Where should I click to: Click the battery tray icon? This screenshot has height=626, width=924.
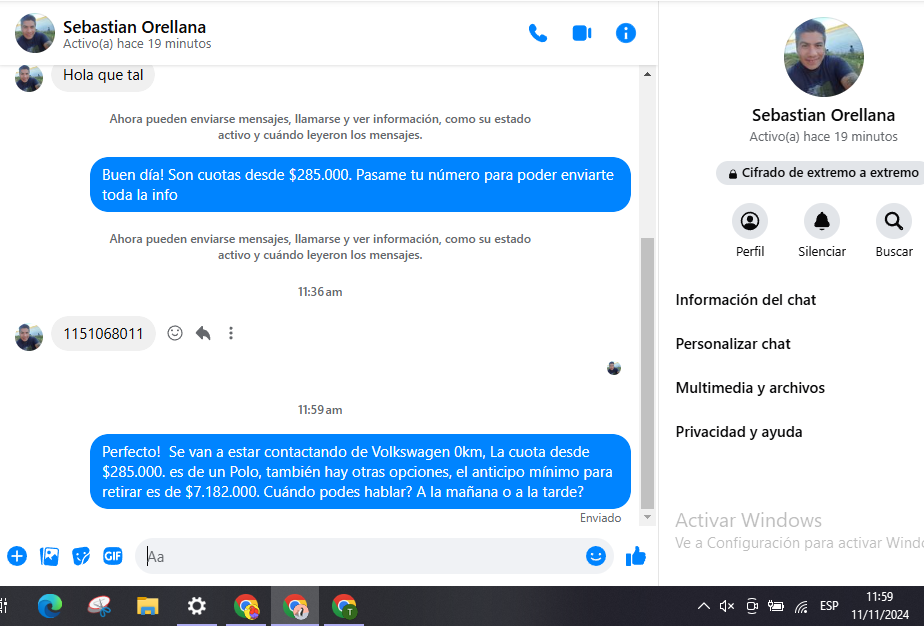click(x=776, y=606)
